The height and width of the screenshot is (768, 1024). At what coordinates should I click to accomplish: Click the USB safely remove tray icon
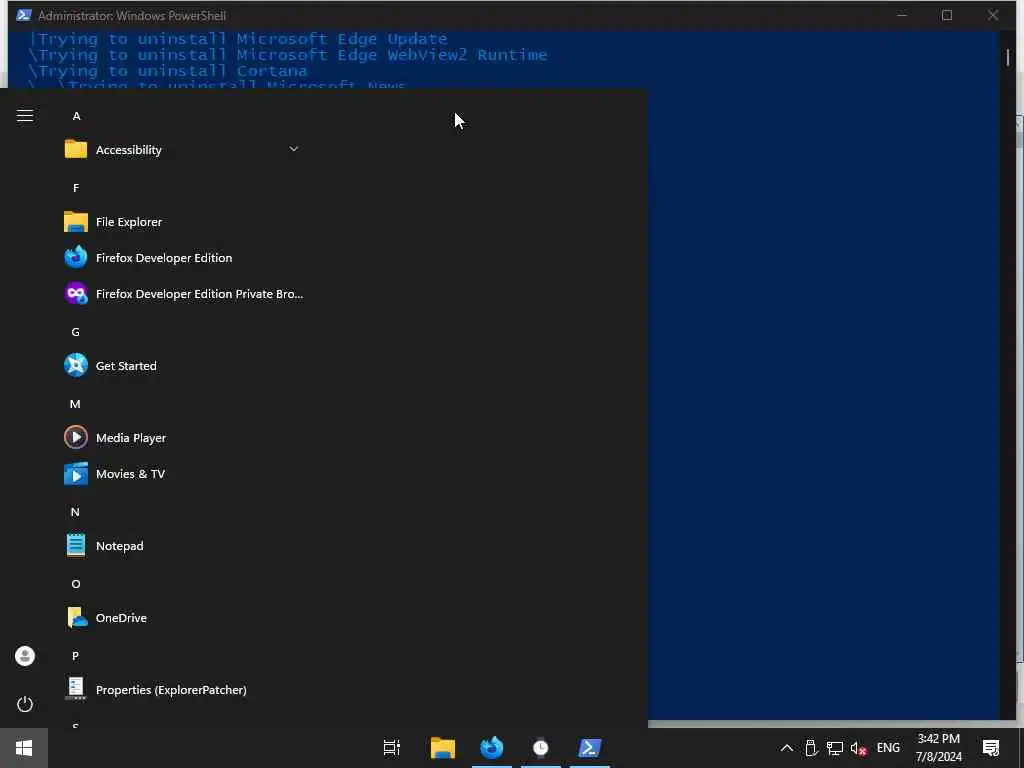(811, 748)
